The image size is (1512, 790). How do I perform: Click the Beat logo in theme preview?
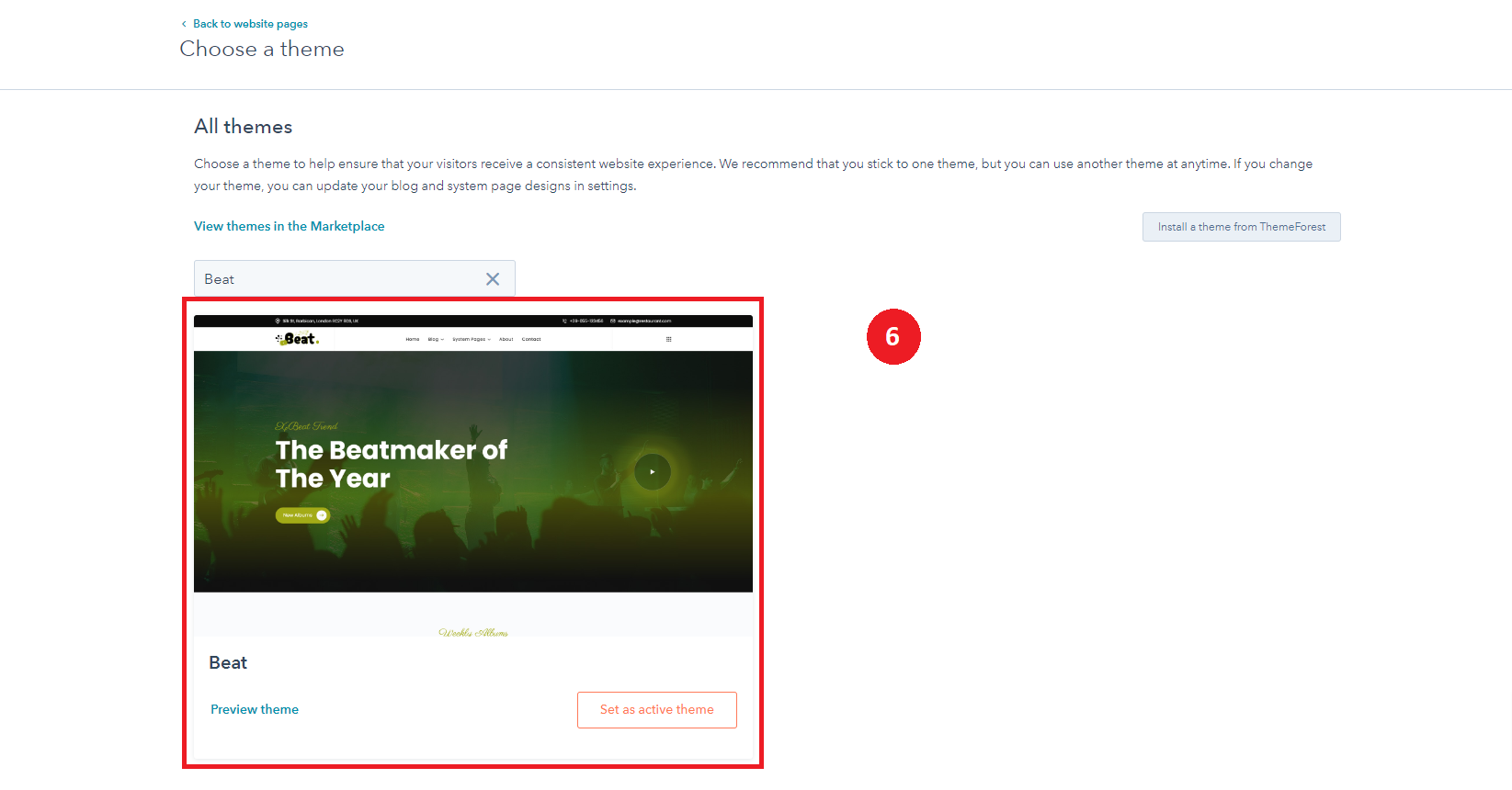[297, 339]
